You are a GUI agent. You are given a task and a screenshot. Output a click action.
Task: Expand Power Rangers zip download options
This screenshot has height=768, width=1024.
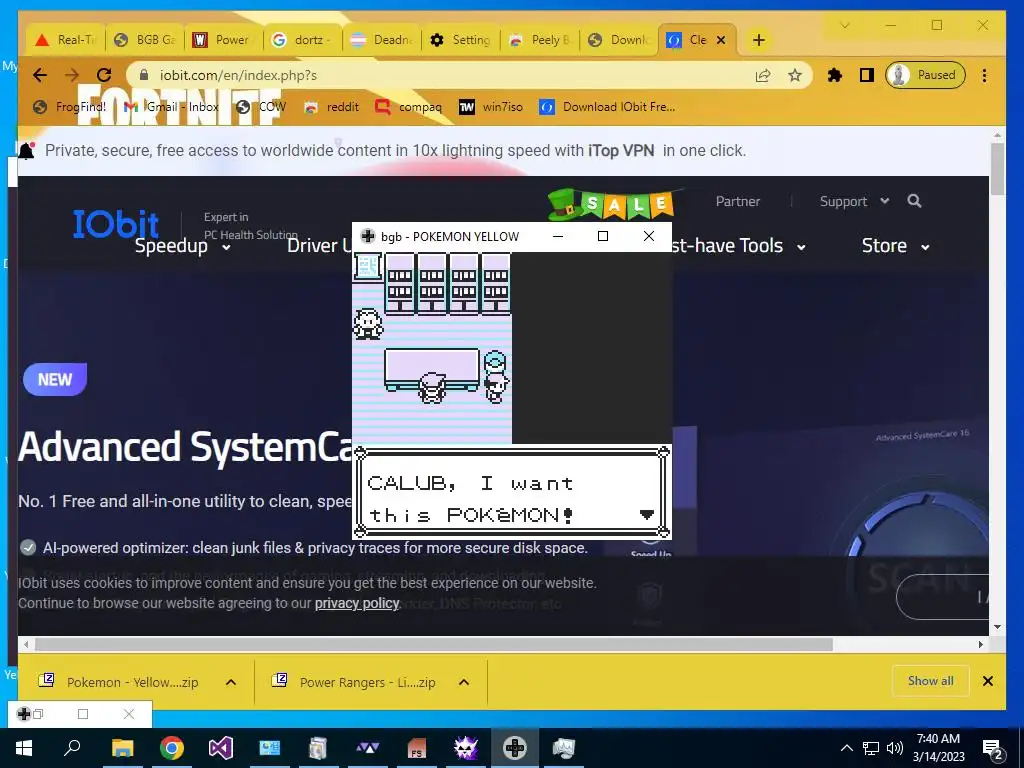coord(464,682)
